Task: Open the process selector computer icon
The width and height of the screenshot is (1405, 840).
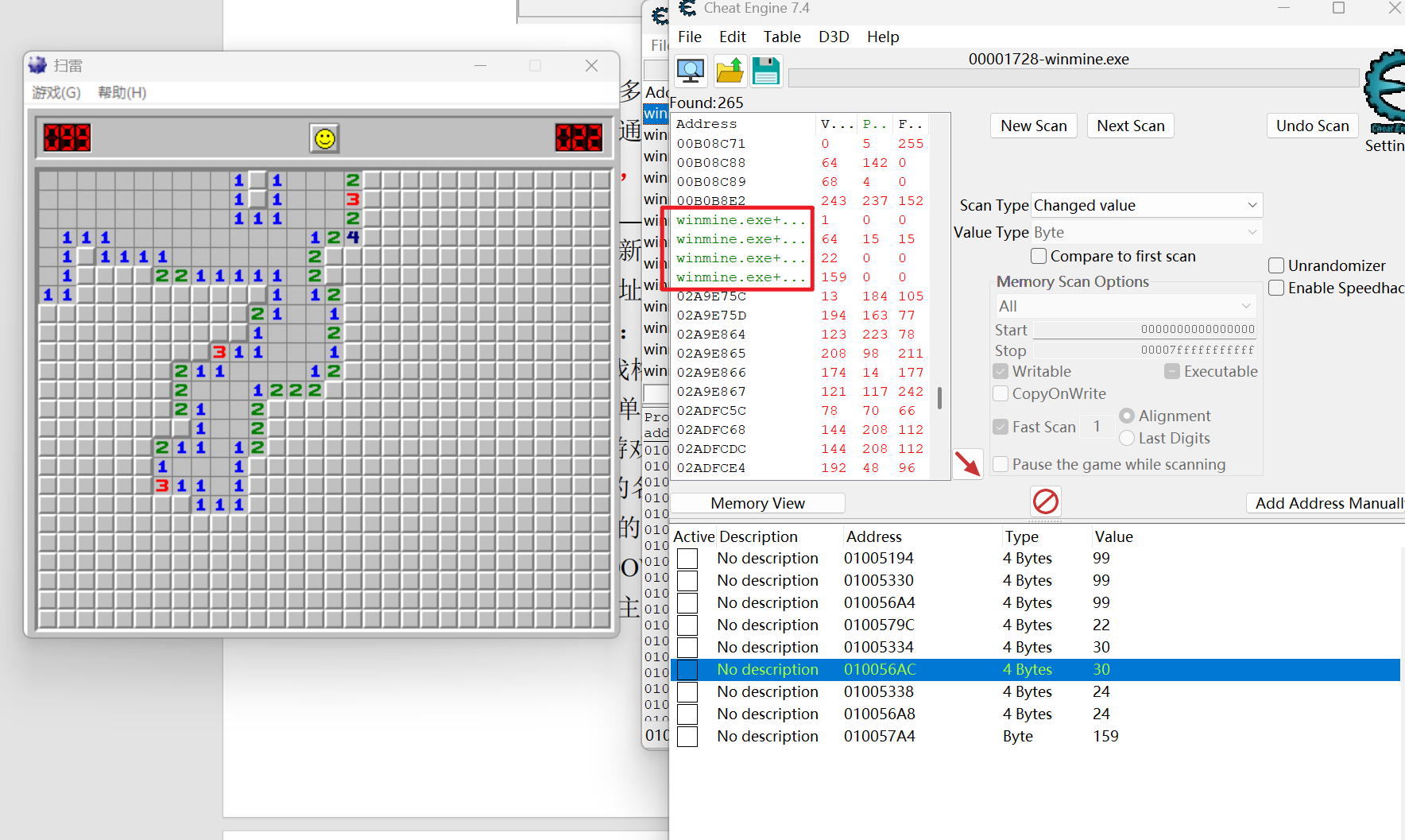Action: tap(691, 71)
